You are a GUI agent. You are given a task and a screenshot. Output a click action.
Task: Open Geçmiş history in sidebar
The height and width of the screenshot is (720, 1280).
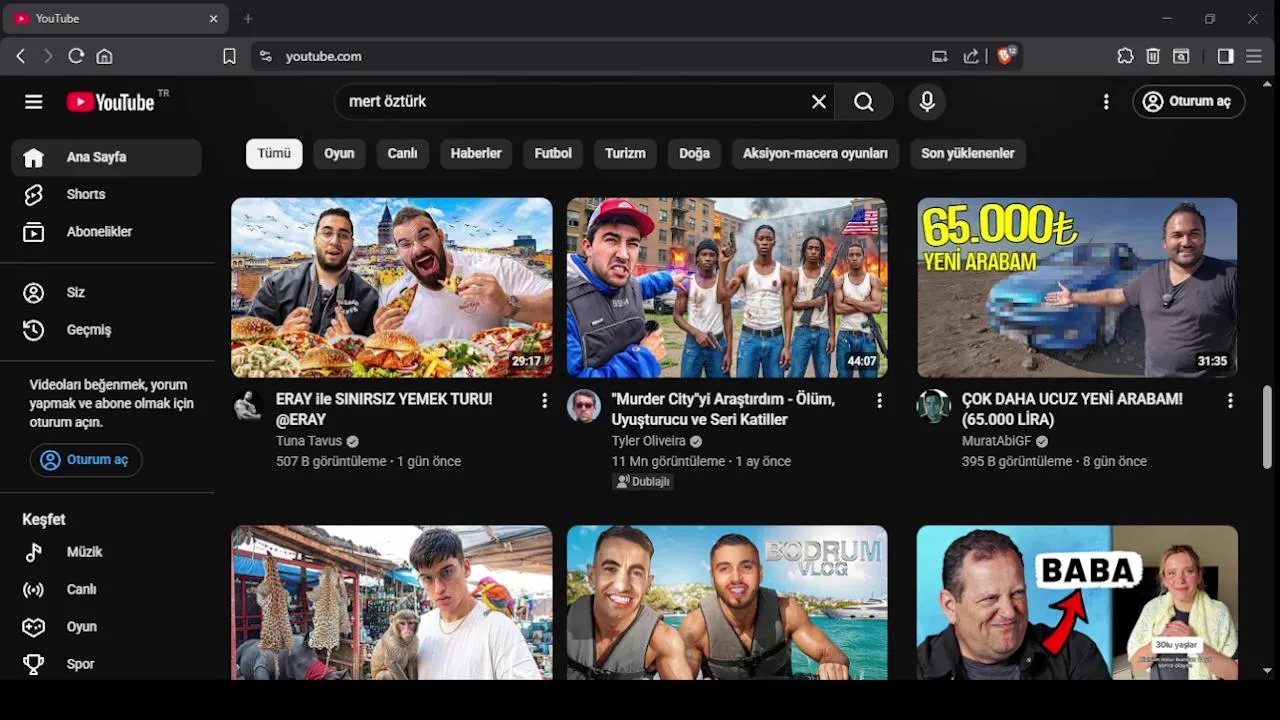coord(107,329)
